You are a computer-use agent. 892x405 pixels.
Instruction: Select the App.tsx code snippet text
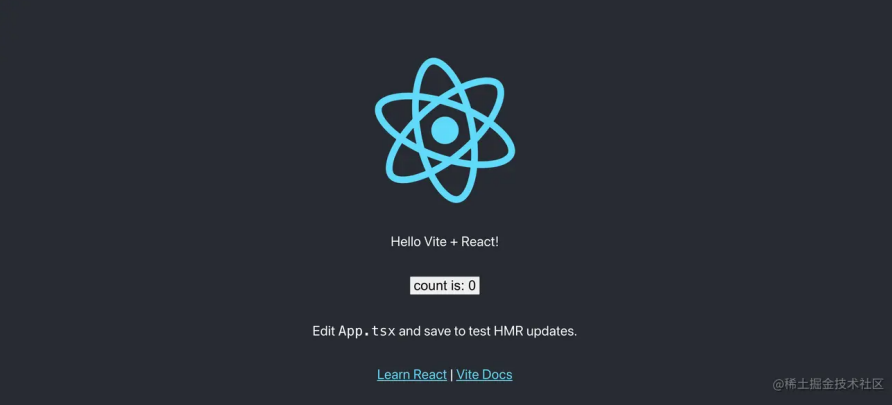[367, 331]
